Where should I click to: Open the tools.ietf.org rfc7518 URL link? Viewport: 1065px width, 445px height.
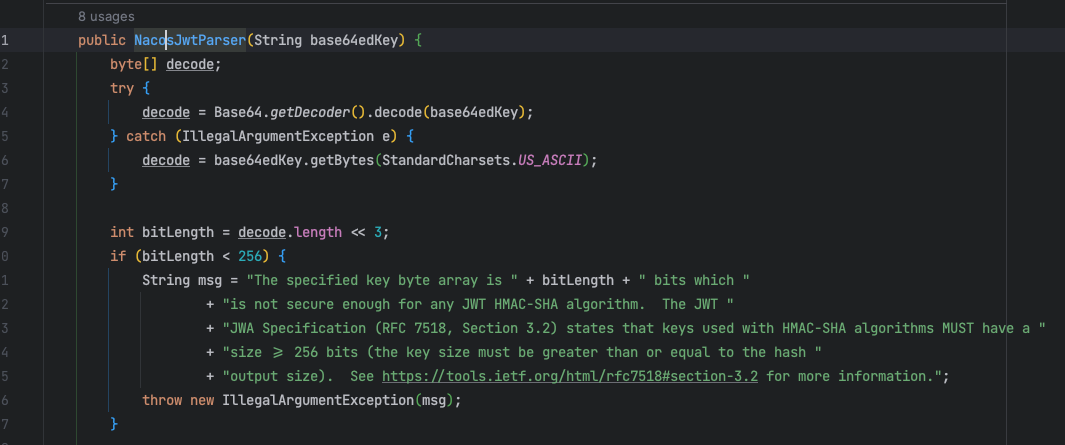(570, 376)
